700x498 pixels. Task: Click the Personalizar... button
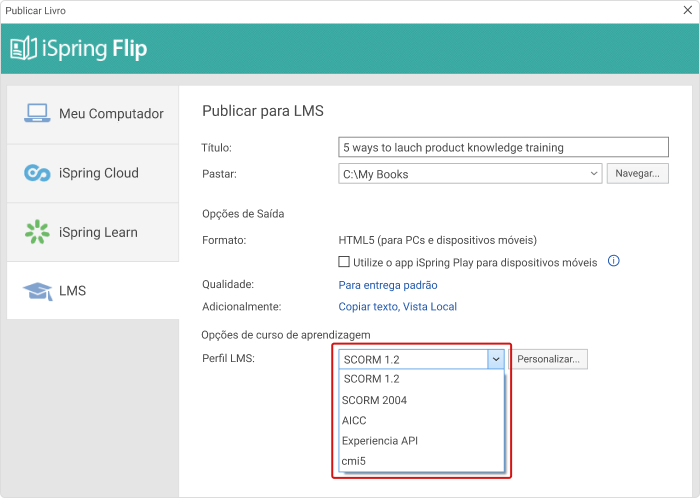tap(548, 359)
